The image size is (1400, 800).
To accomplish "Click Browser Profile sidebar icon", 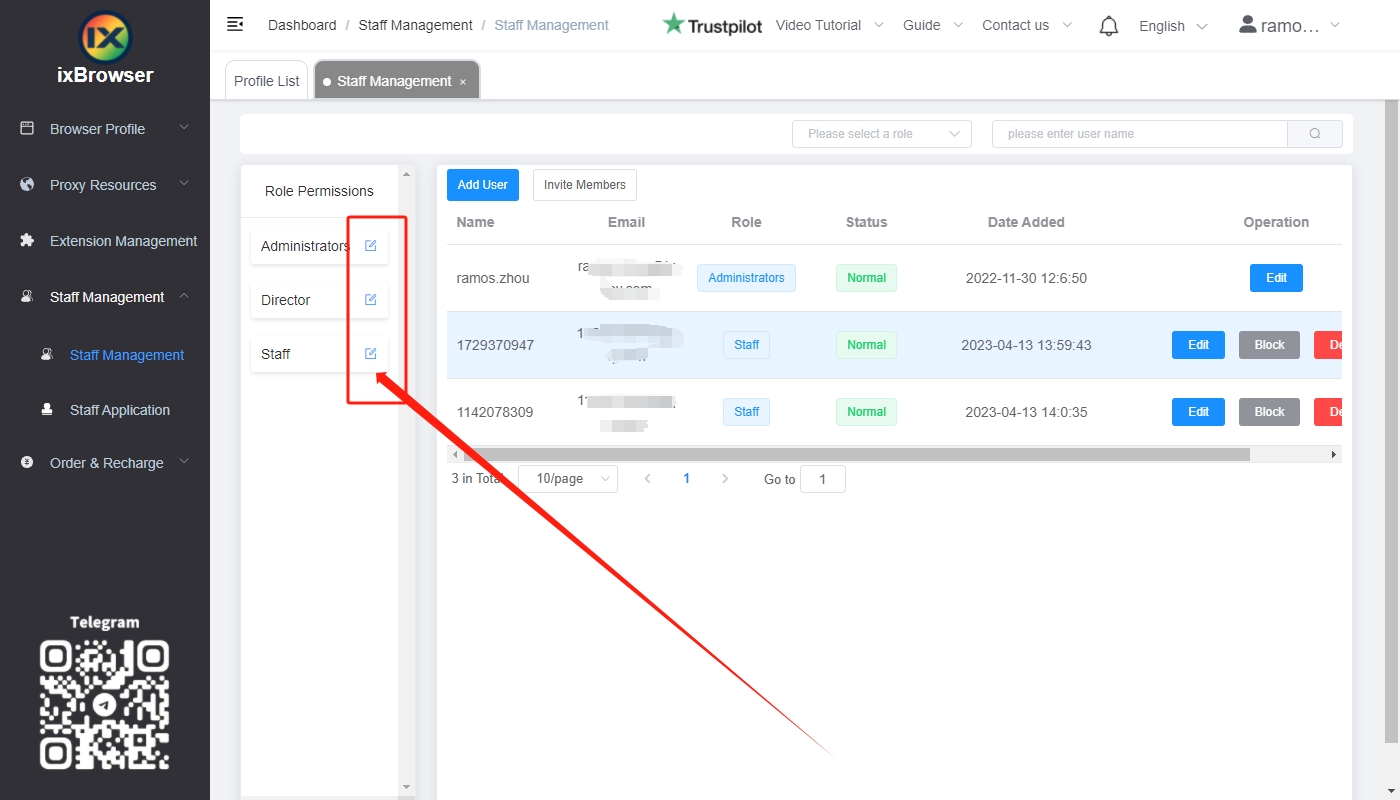I will tap(27, 128).
